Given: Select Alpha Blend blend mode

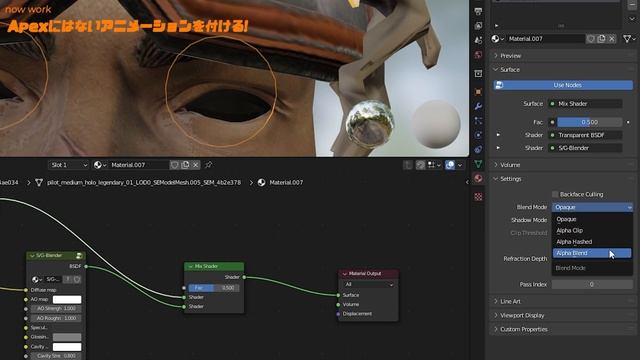Looking at the screenshot, I should tap(592, 253).
